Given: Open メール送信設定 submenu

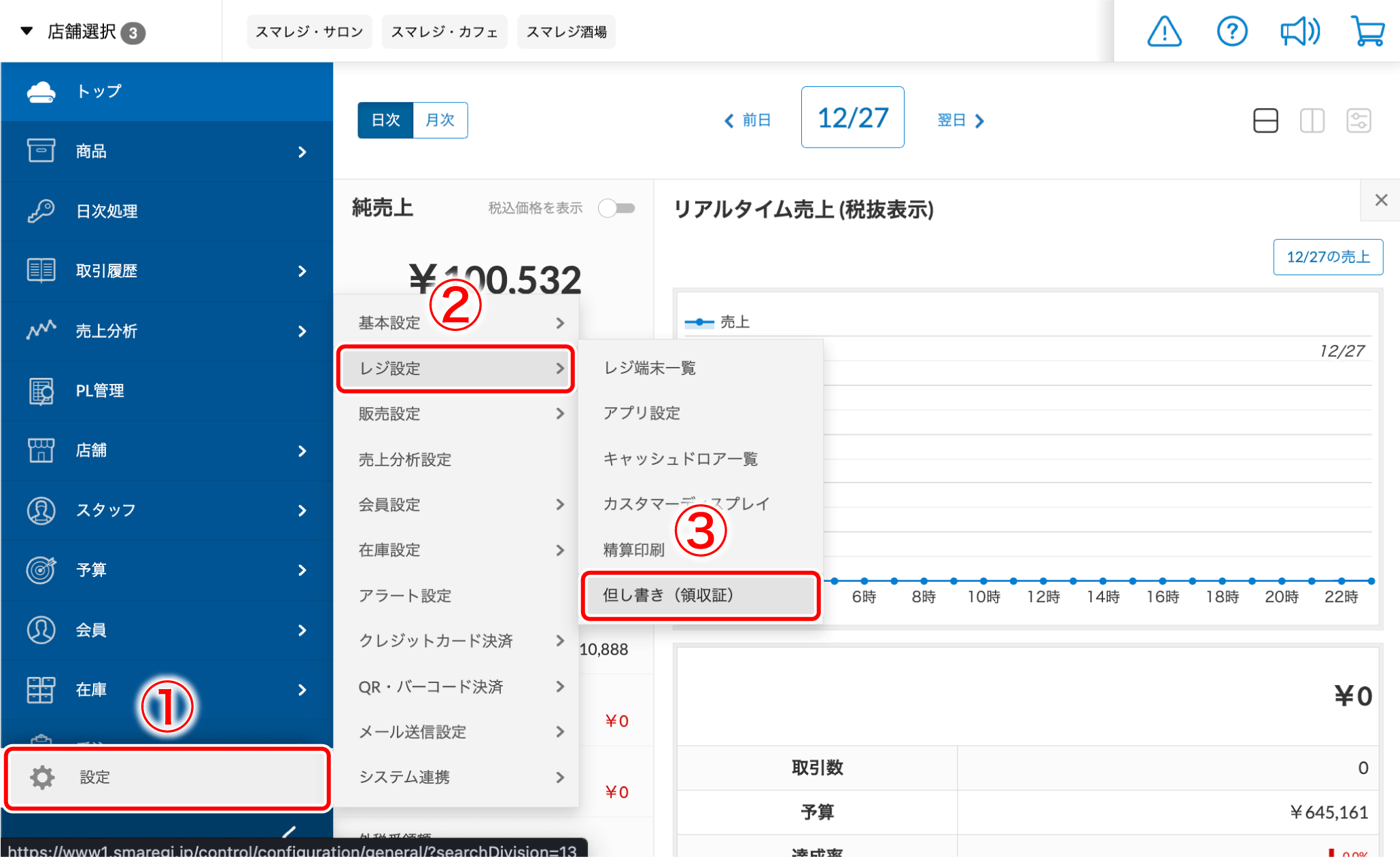Looking at the screenshot, I should point(456,732).
